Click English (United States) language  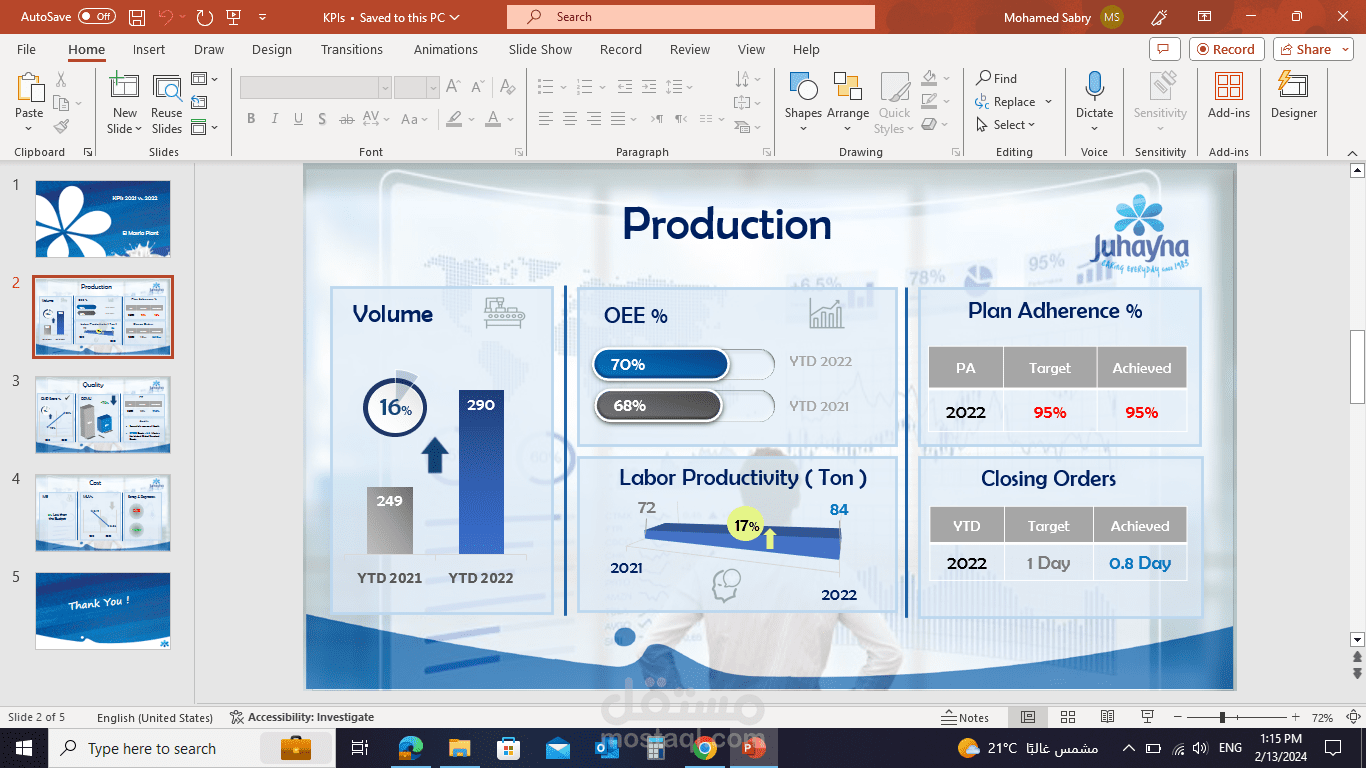click(x=155, y=717)
